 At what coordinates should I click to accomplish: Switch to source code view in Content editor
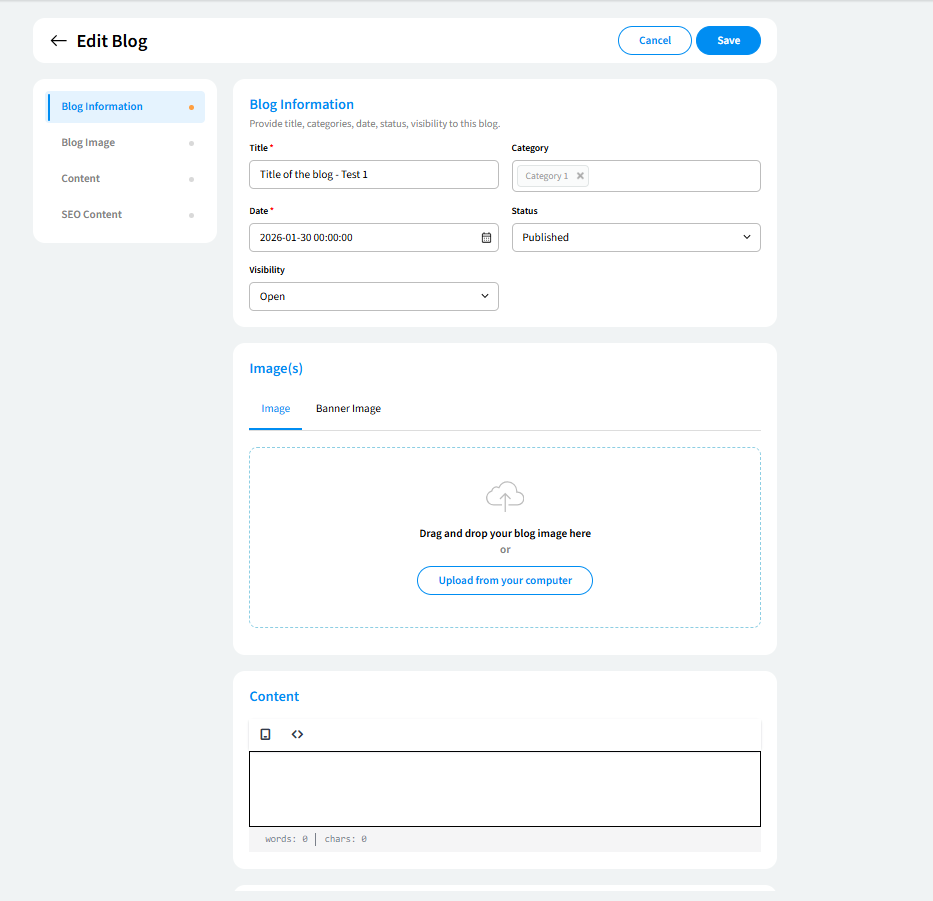[297, 734]
